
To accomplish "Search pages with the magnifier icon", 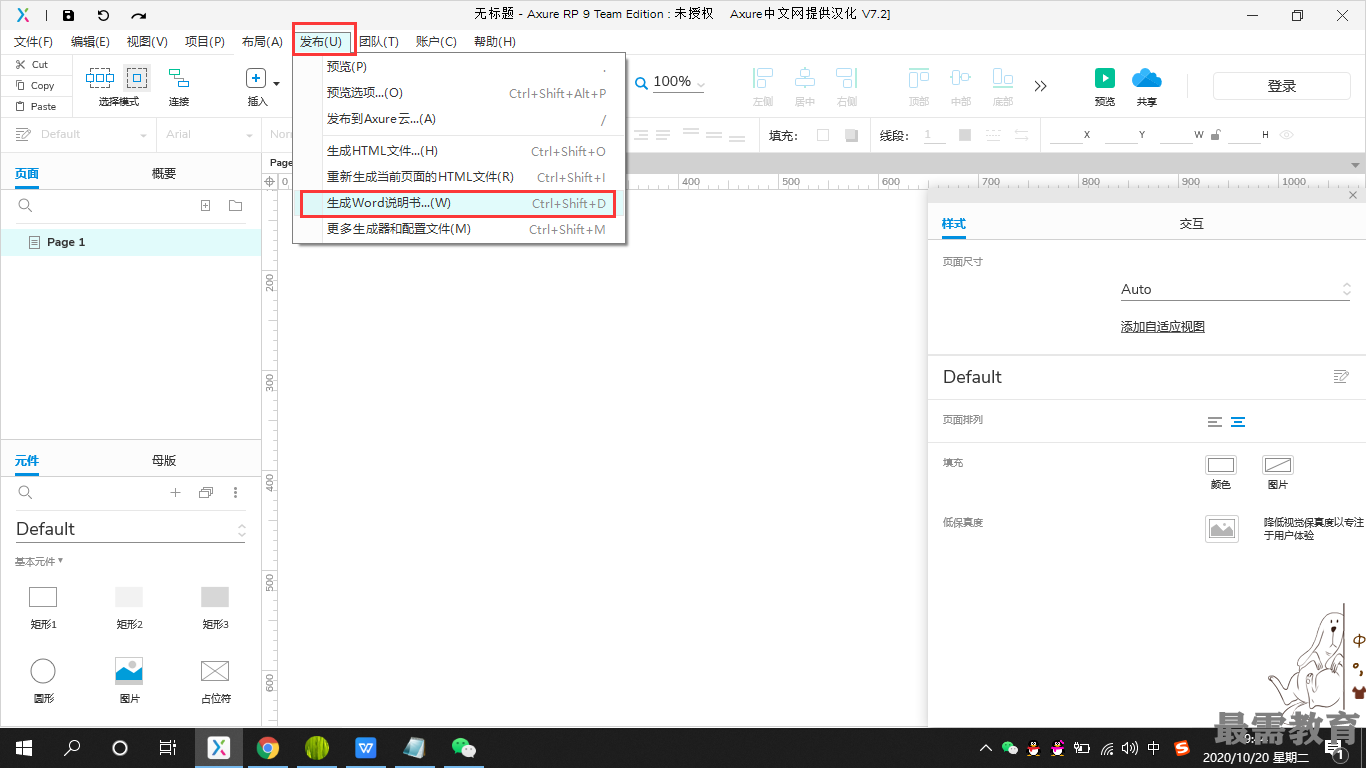I will coord(26,205).
